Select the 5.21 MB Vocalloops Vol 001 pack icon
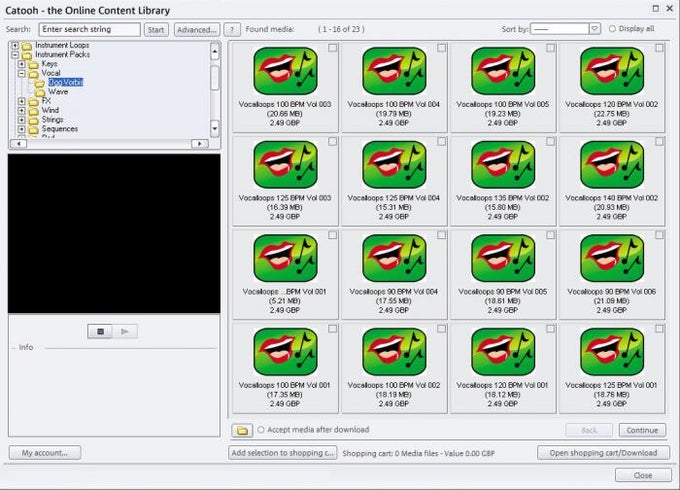 coord(285,258)
